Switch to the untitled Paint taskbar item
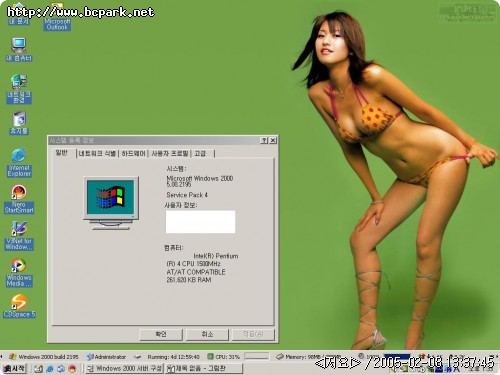Image resolution: width=500 pixels, height=375 pixels. pyautogui.click(x=204, y=369)
